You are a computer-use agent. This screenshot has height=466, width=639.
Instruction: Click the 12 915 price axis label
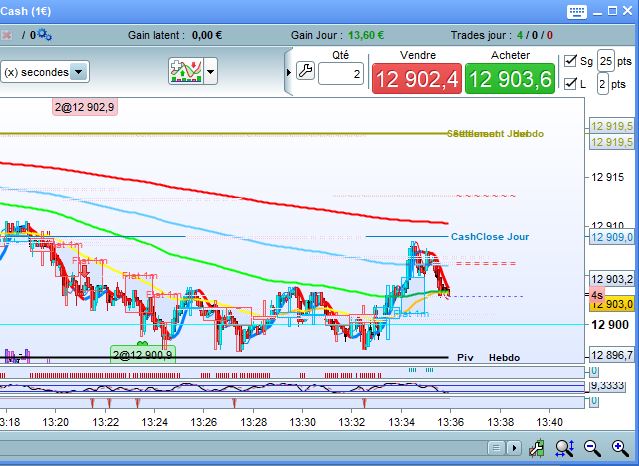coord(608,177)
